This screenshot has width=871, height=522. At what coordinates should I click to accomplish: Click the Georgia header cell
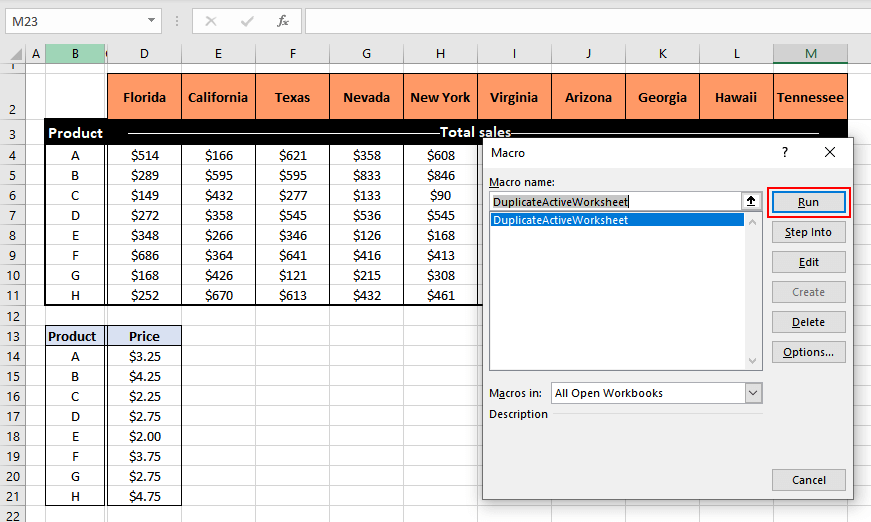pos(663,97)
